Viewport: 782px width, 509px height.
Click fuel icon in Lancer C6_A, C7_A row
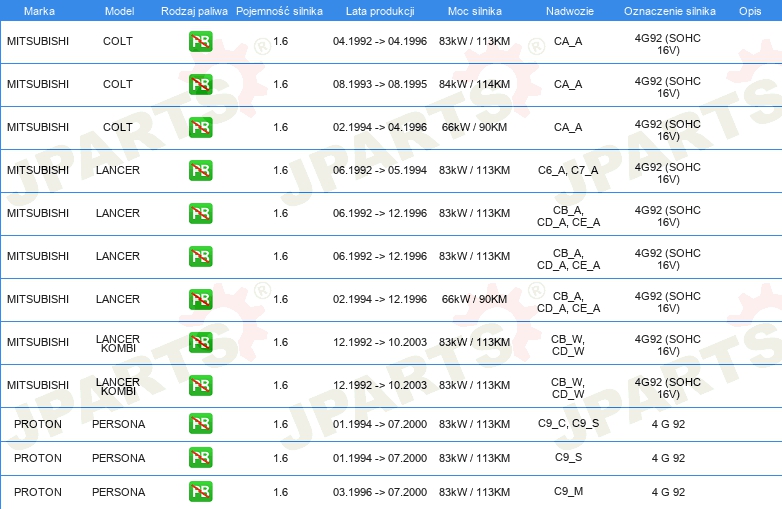(200, 171)
